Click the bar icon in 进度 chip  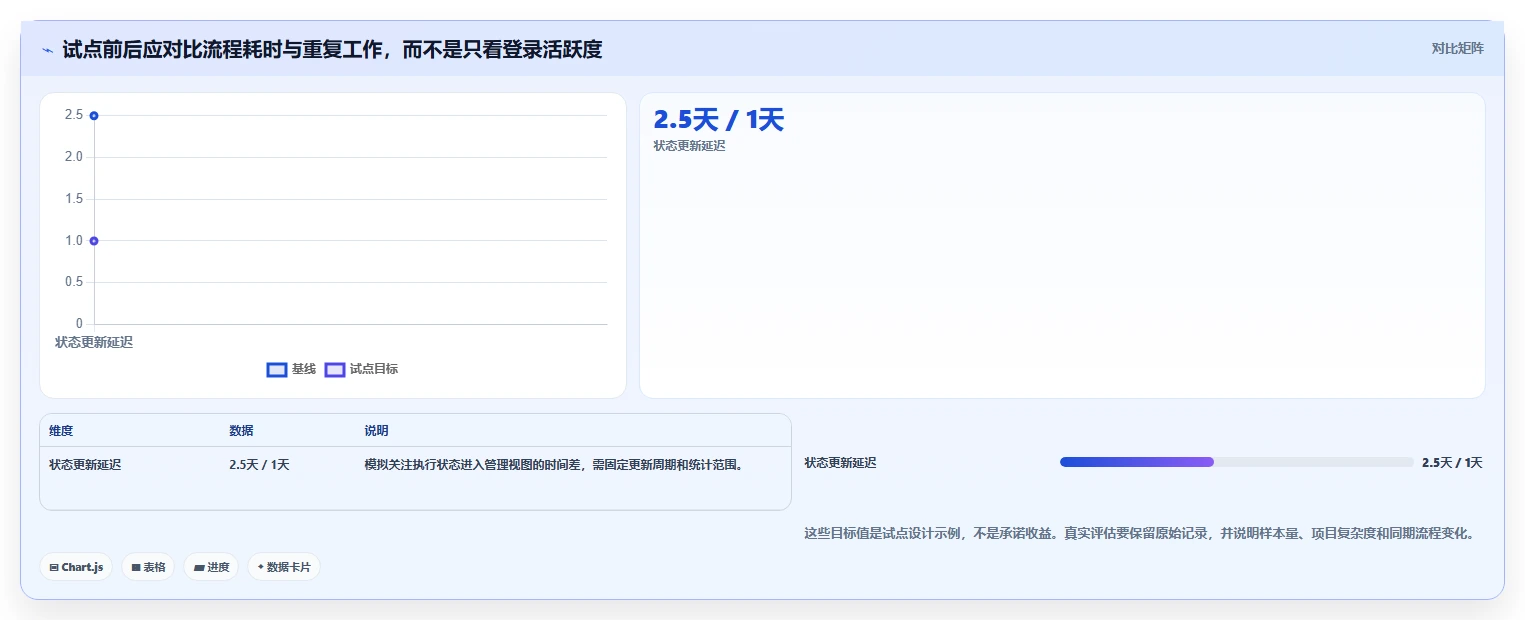click(x=199, y=568)
